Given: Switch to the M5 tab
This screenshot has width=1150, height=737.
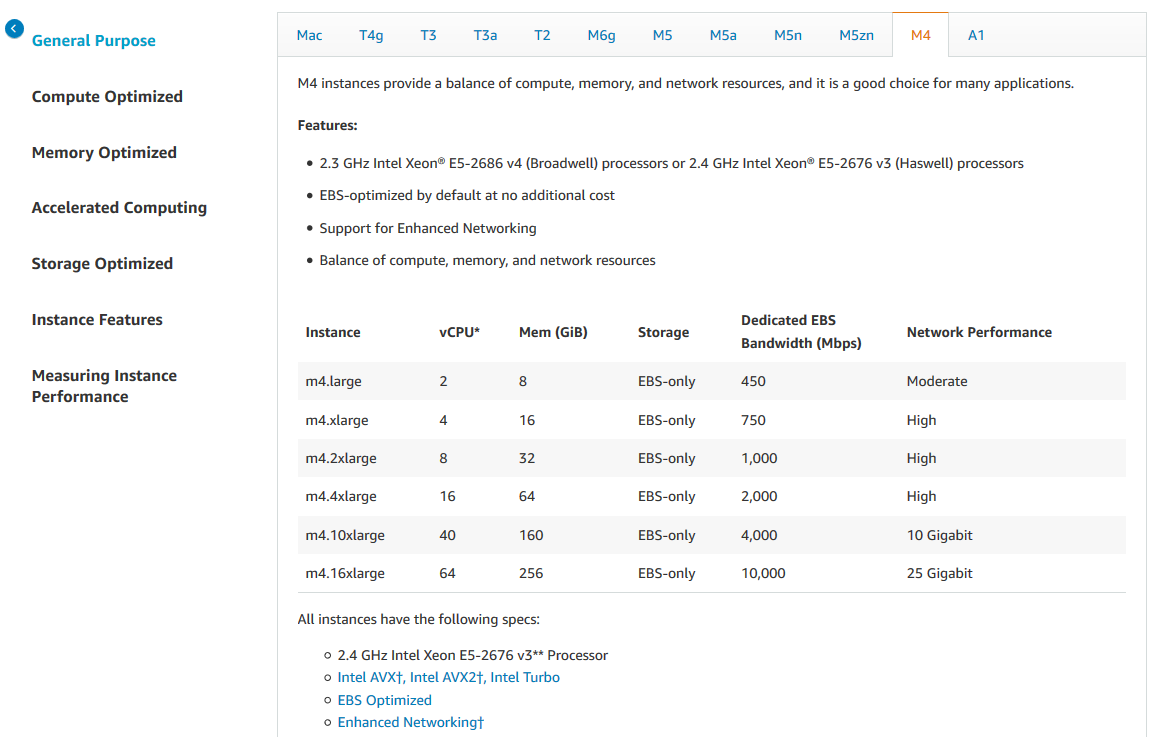Looking at the screenshot, I should (662, 35).
